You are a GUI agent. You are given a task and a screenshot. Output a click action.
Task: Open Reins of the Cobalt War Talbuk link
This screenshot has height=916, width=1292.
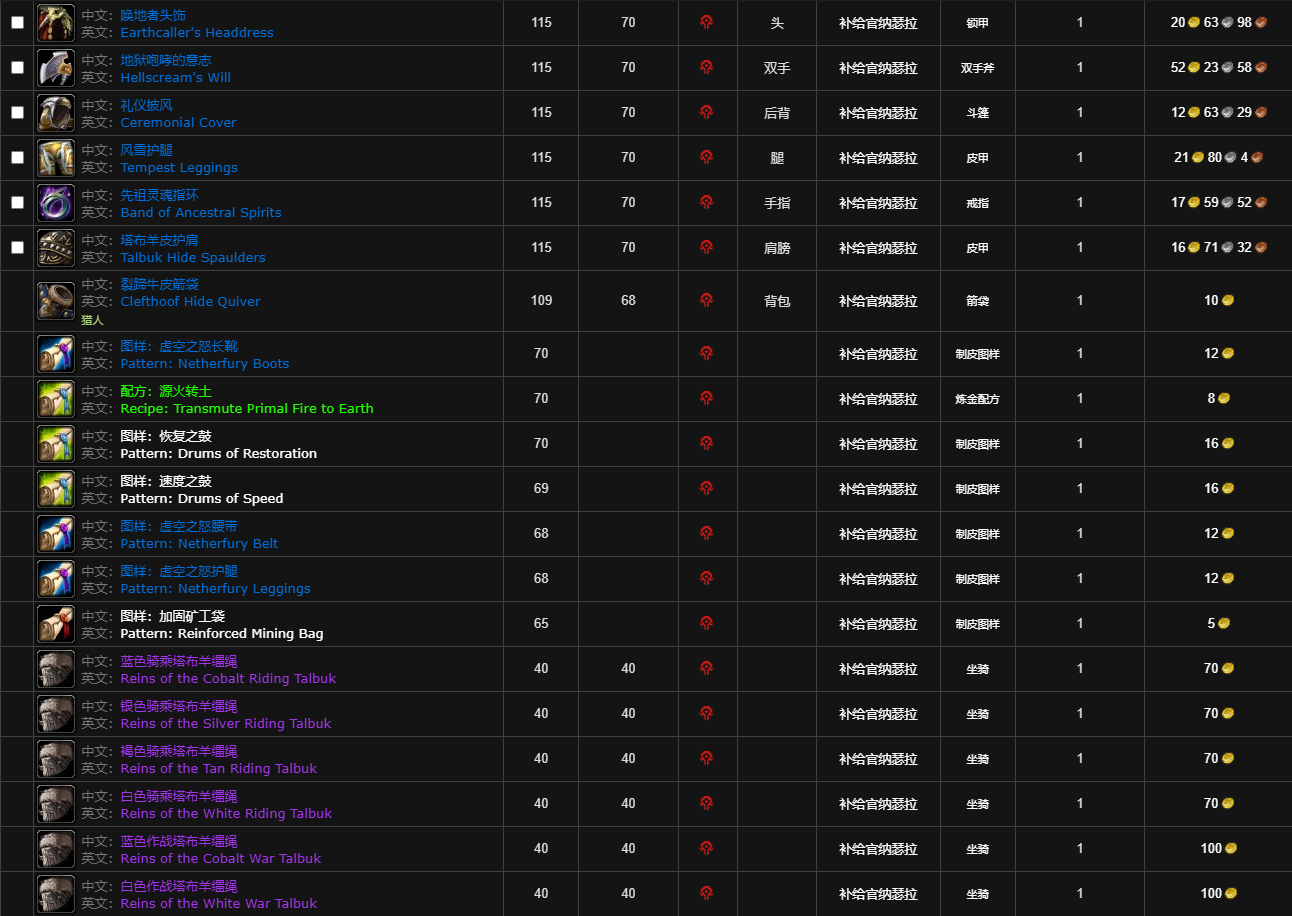221,858
